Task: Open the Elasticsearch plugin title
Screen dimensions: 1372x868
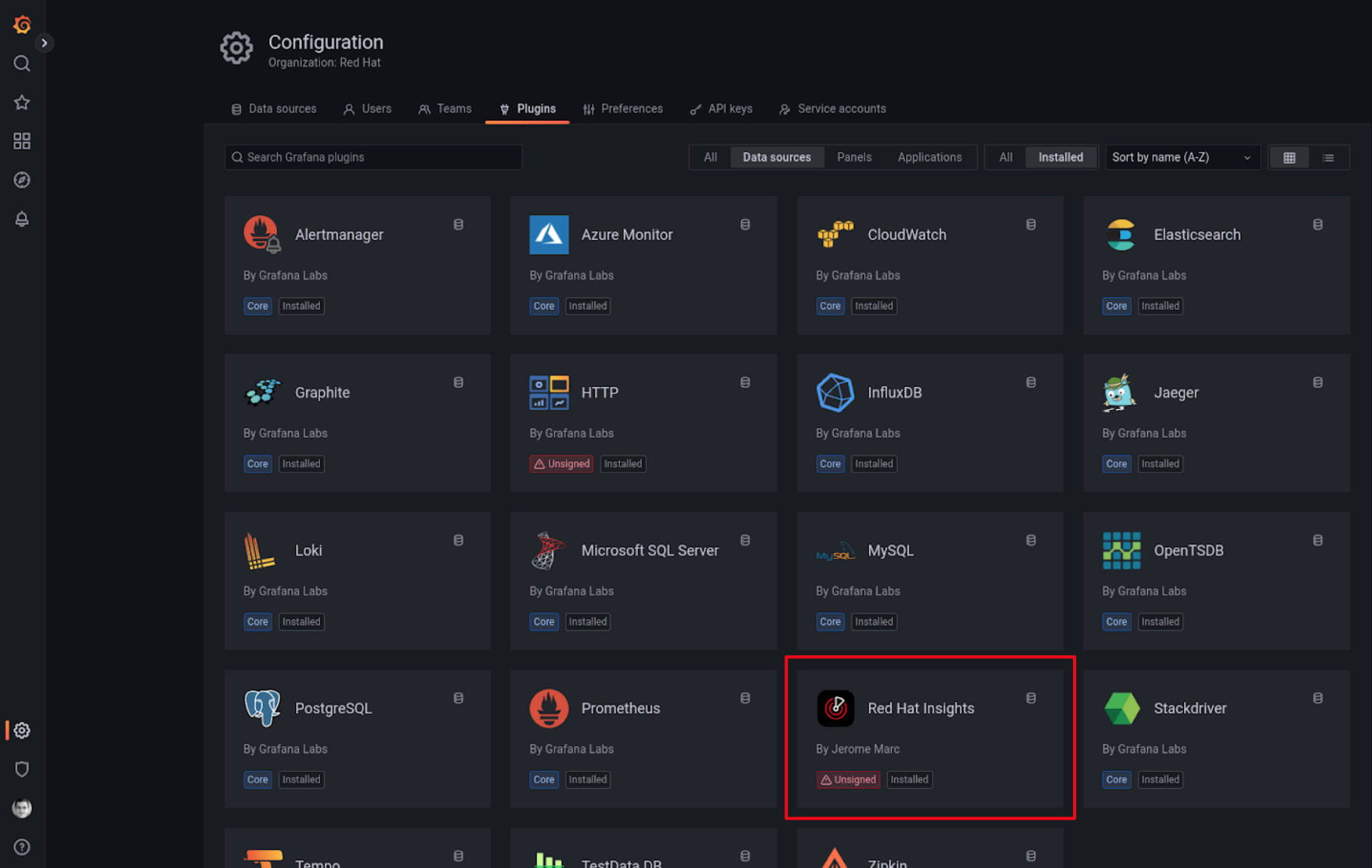Action: [1197, 235]
